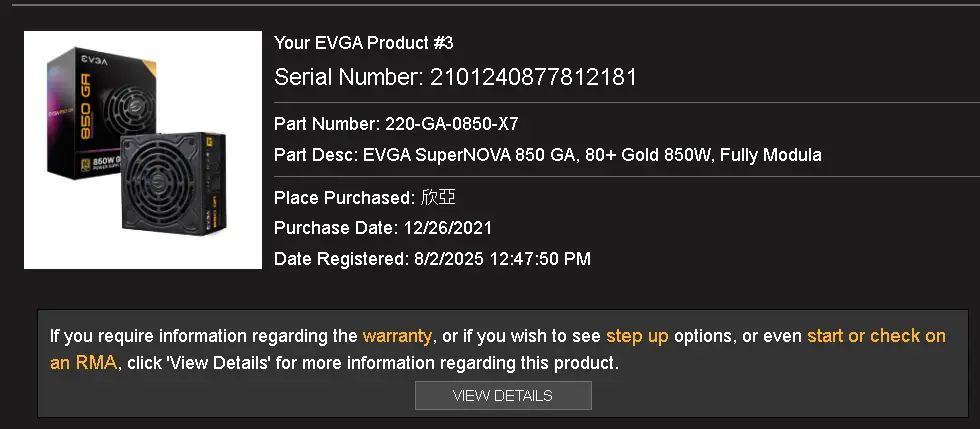Click the quoted 'View Details' text in the notice
The width and height of the screenshot is (980, 429).
pos(209,362)
